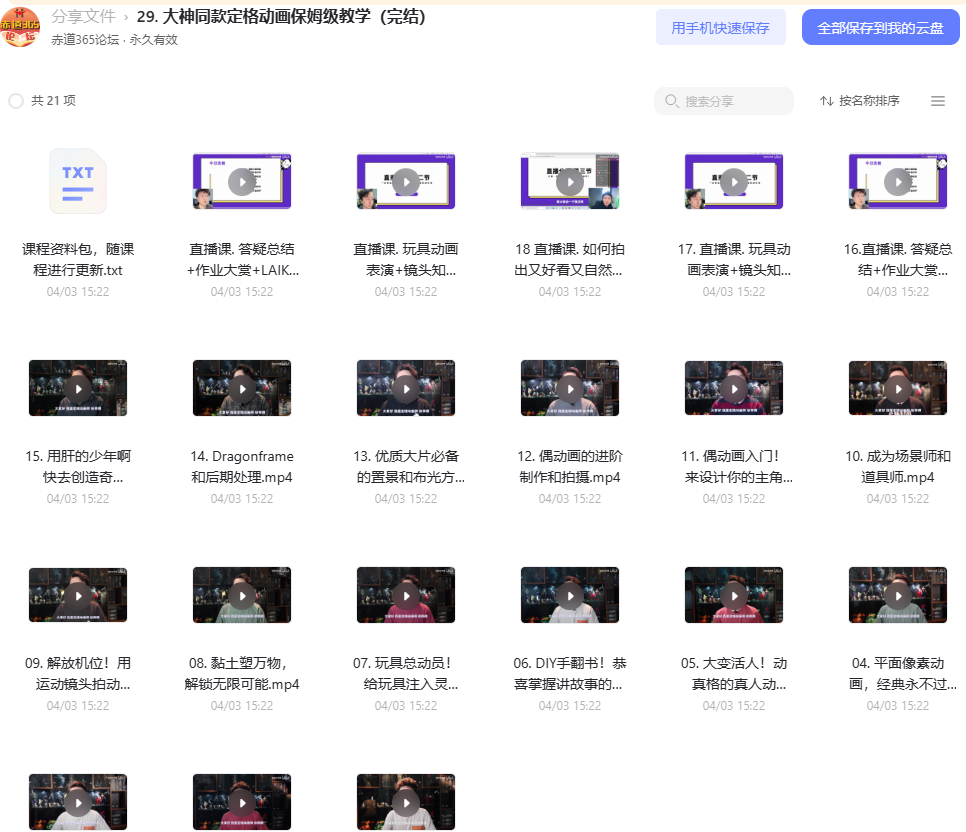The image size is (966, 832).
Task: Open the TXT file icon for 课程资料包
Action: (78, 181)
